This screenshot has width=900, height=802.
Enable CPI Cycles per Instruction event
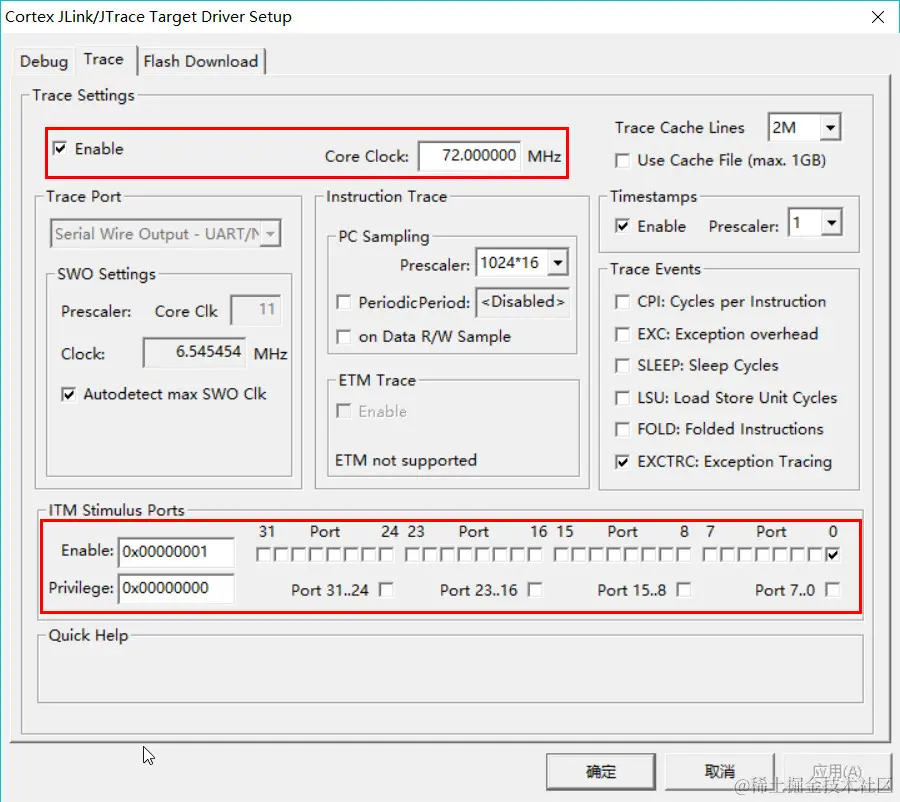pos(622,302)
